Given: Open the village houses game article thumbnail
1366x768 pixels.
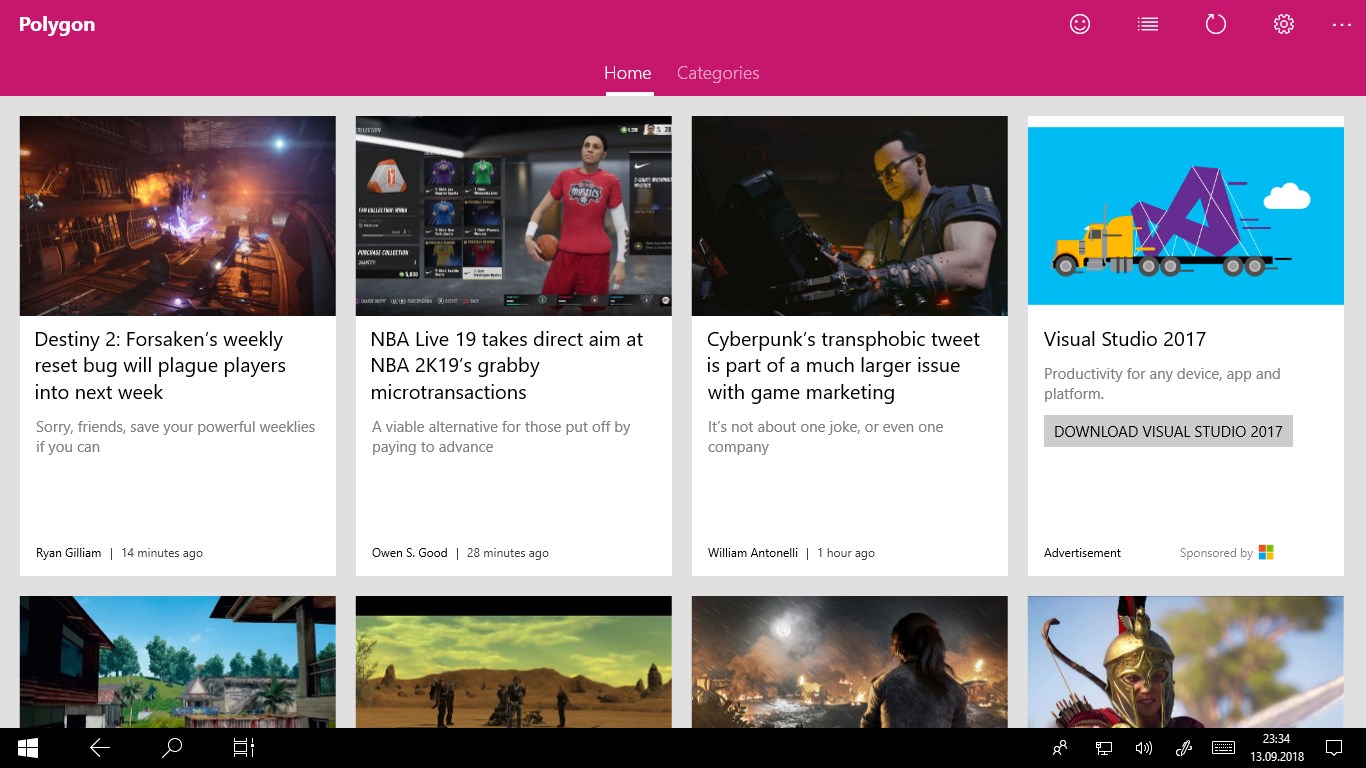Looking at the screenshot, I should click(178, 662).
